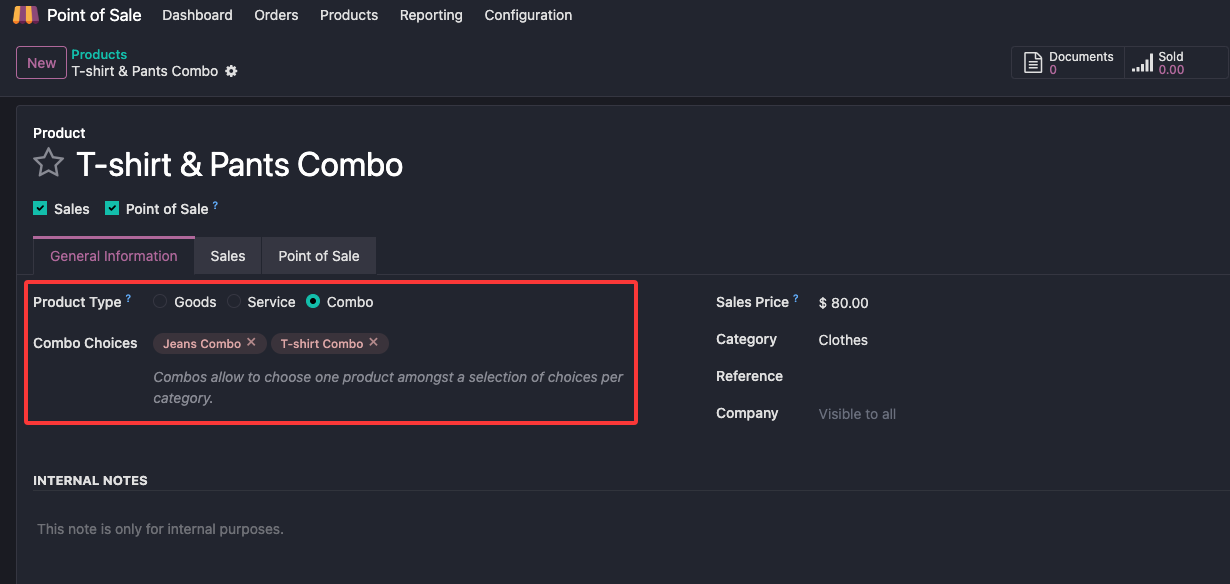Open the Configuration menu
This screenshot has height=584, width=1230.
pyautogui.click(x=528, y=15)
